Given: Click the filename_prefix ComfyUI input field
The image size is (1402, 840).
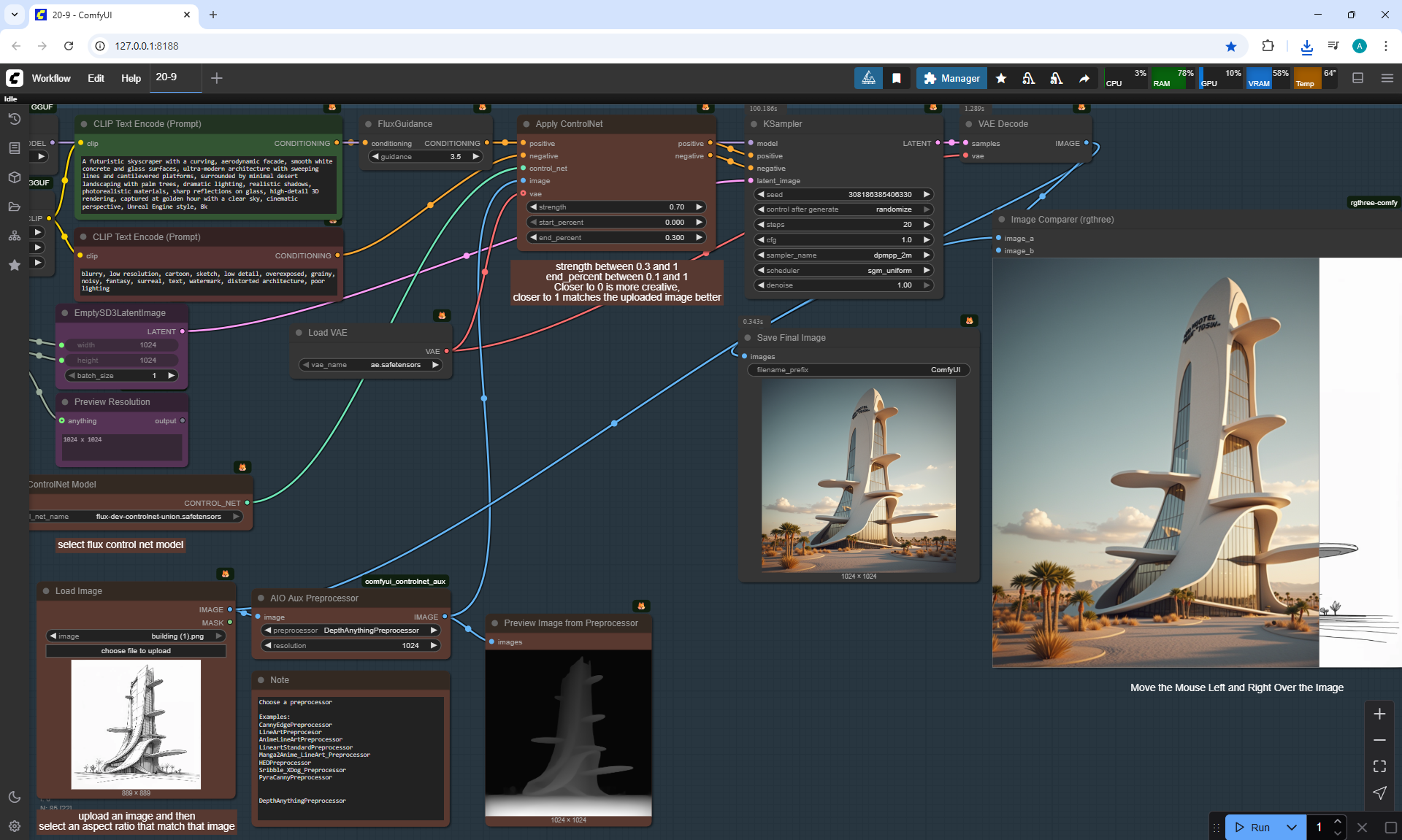Looking at the screenshot, I should (858, 370).
